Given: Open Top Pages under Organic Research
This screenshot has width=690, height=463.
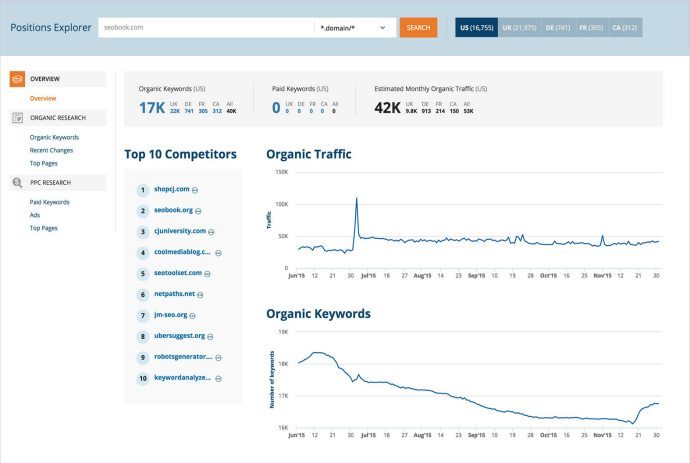Looking at the screenshot, I should coord(44,163).
